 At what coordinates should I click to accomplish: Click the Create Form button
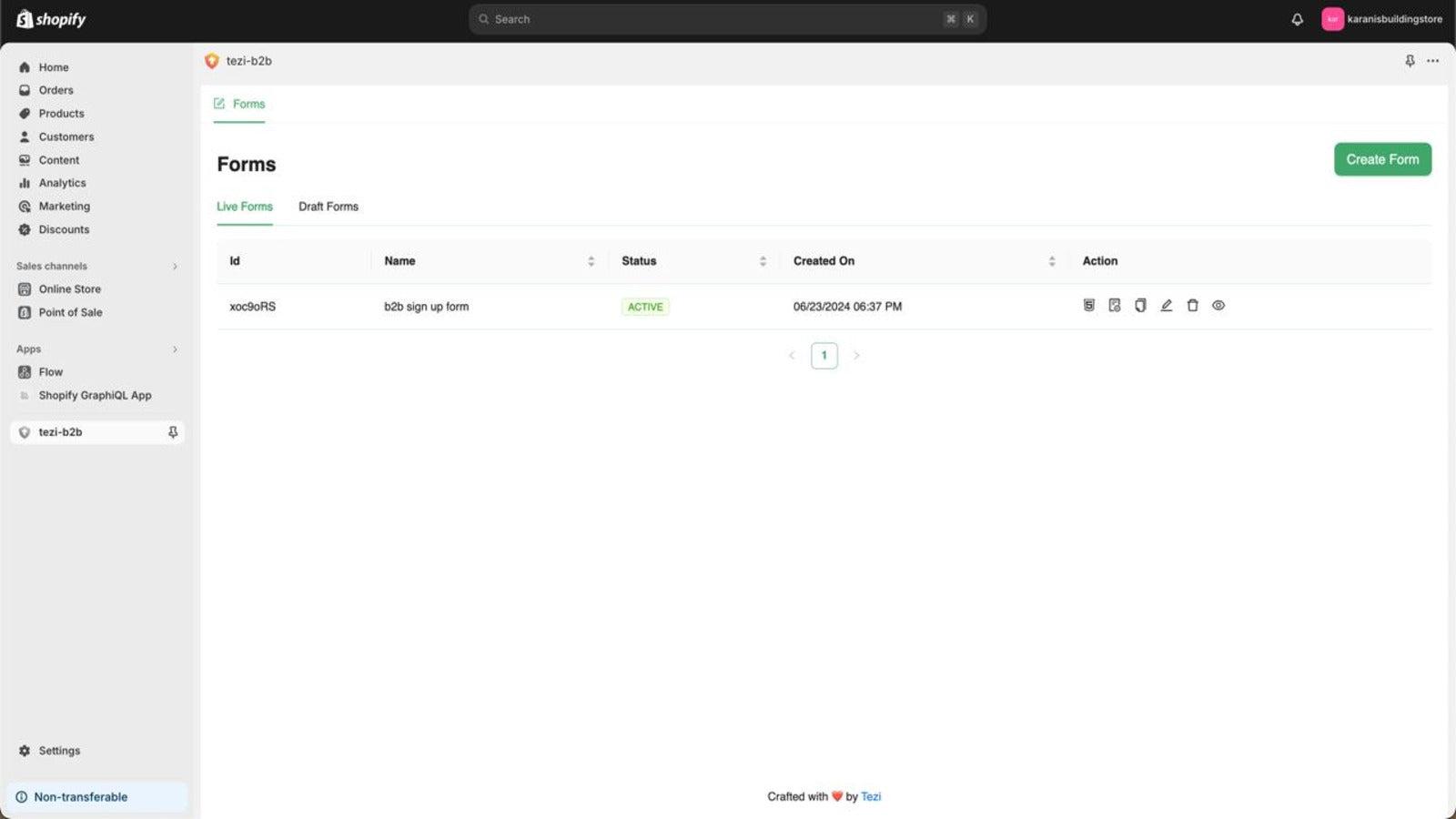[x=1382, y=159]
